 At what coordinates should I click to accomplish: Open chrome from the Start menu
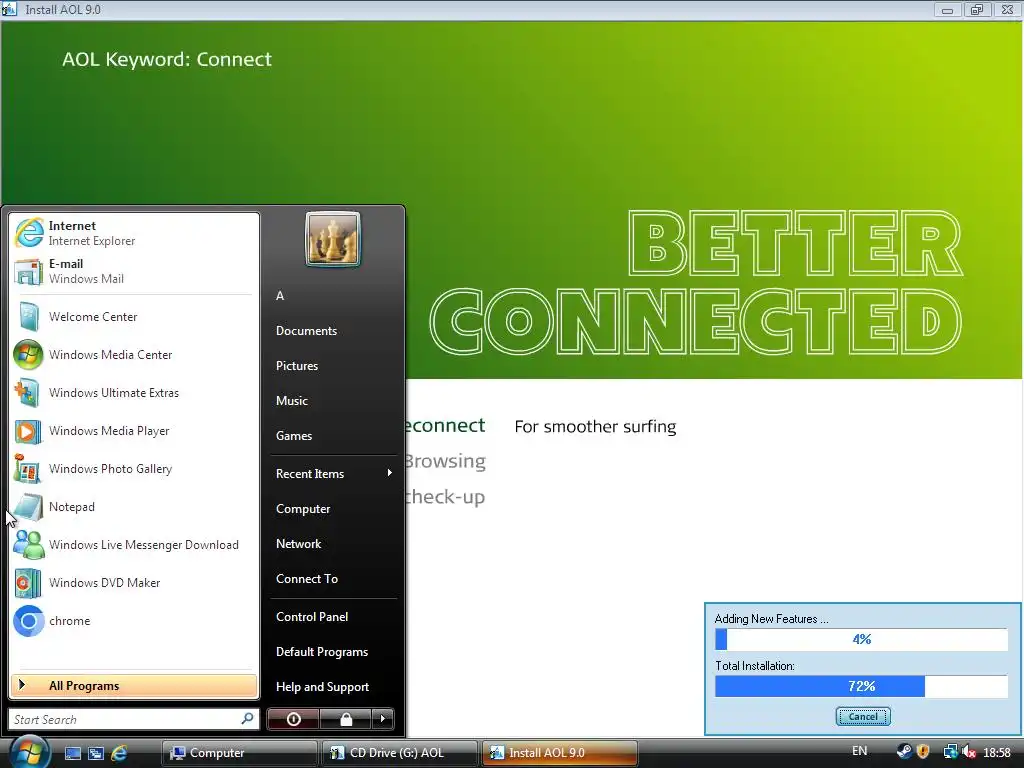click(134, 620)
